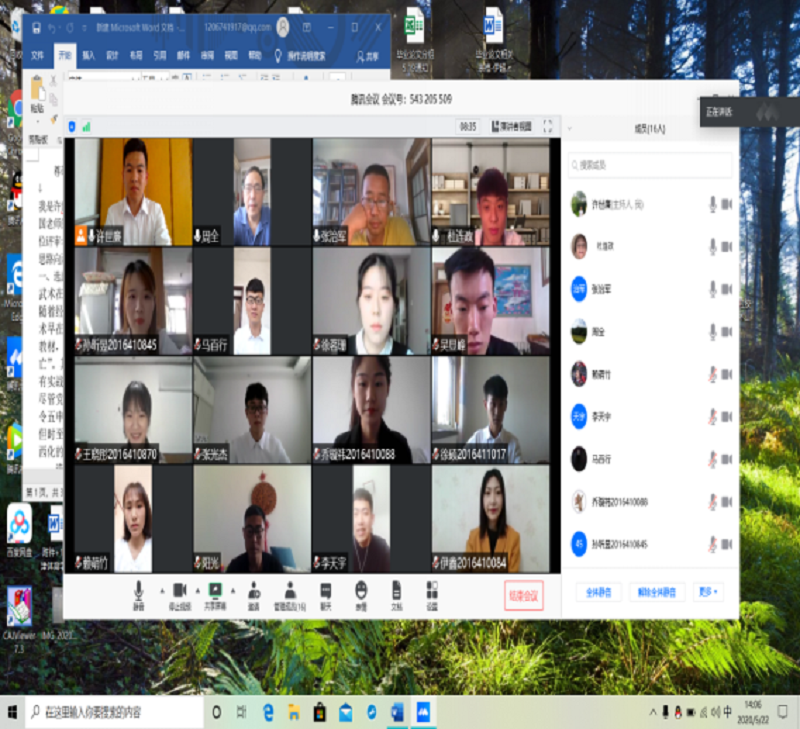Screen dimensions: 800x729
Task: Open the documents icon in meeting toolbar
Action: click(396, 591)
